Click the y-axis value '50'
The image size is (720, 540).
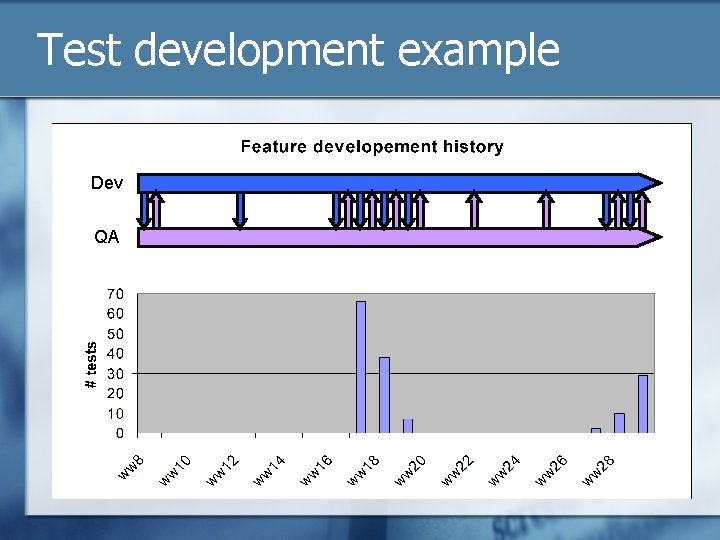pos(115,334)
